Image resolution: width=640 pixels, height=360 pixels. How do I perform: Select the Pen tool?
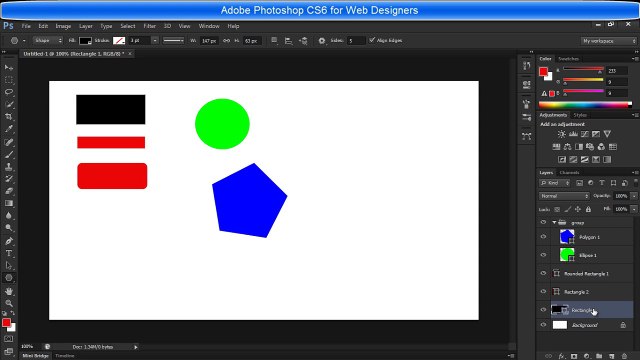tap(9, 241)
